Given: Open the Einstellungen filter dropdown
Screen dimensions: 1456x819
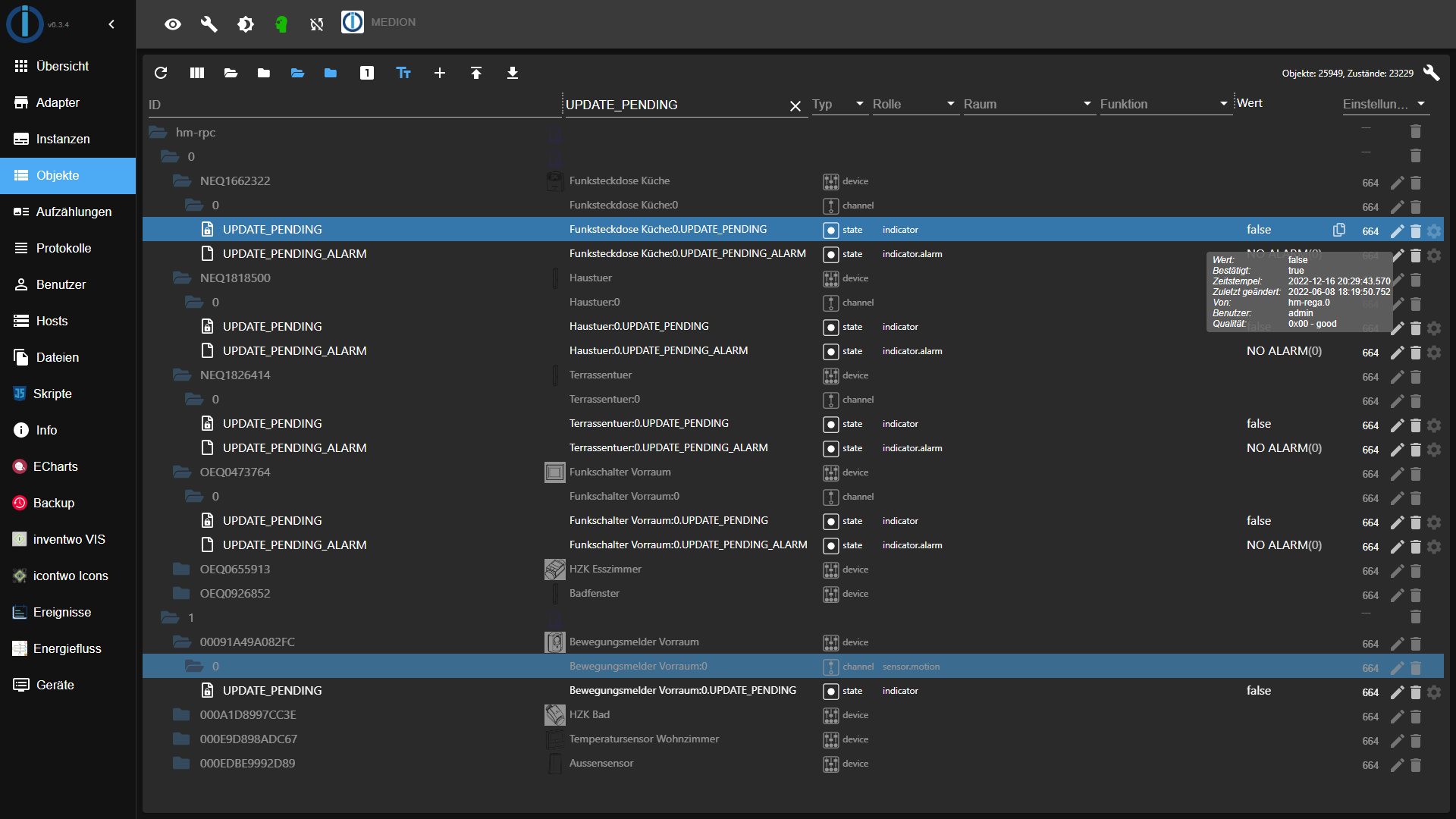Looking at the screenshot, I should tap(1385, 104).
